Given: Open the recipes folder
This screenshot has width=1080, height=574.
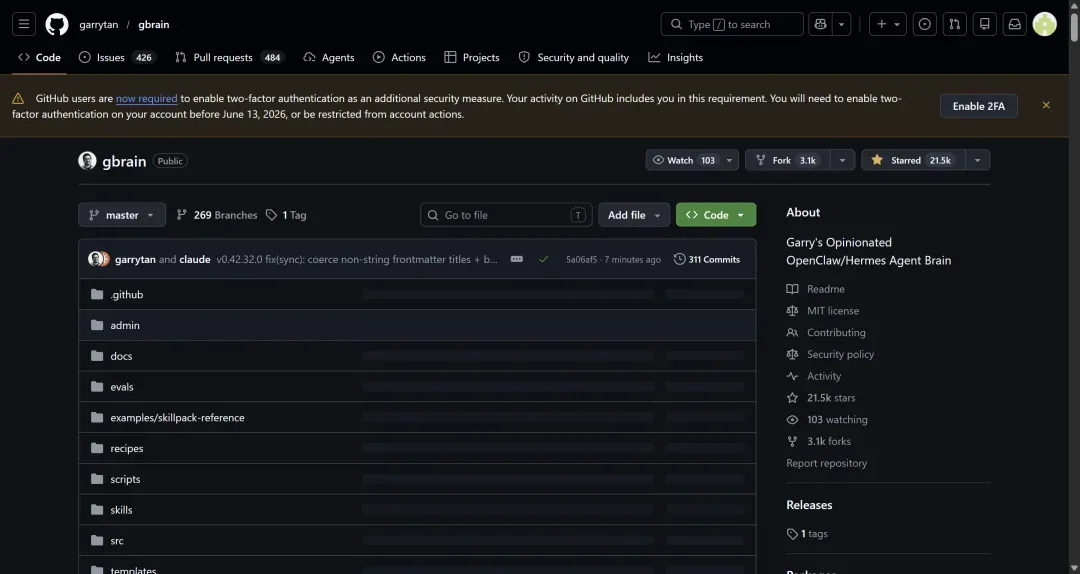Looking at the screenshot, I should pyautogui.click(x=127, y=448).
